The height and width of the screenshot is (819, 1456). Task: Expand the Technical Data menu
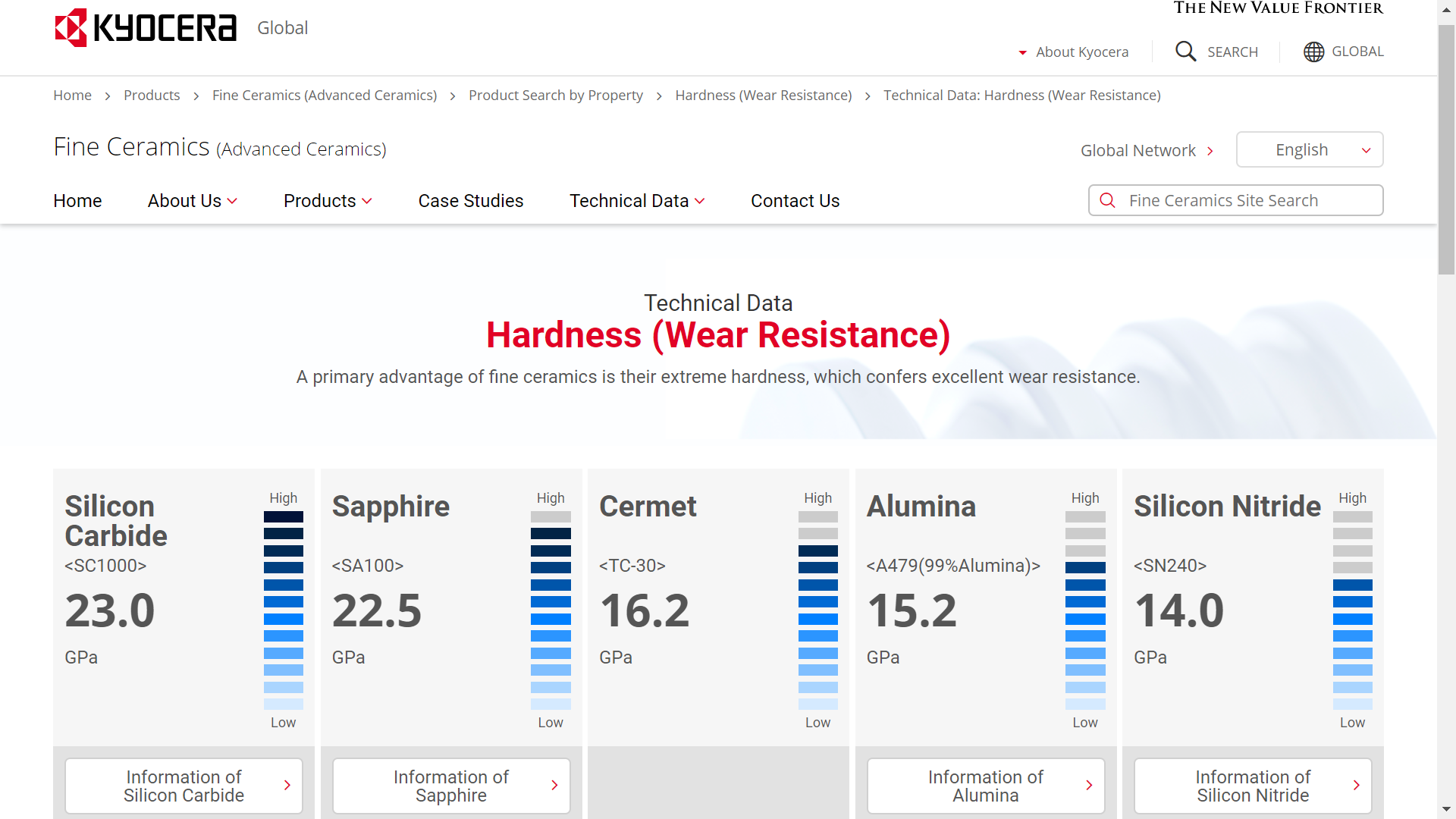(637, 201)
